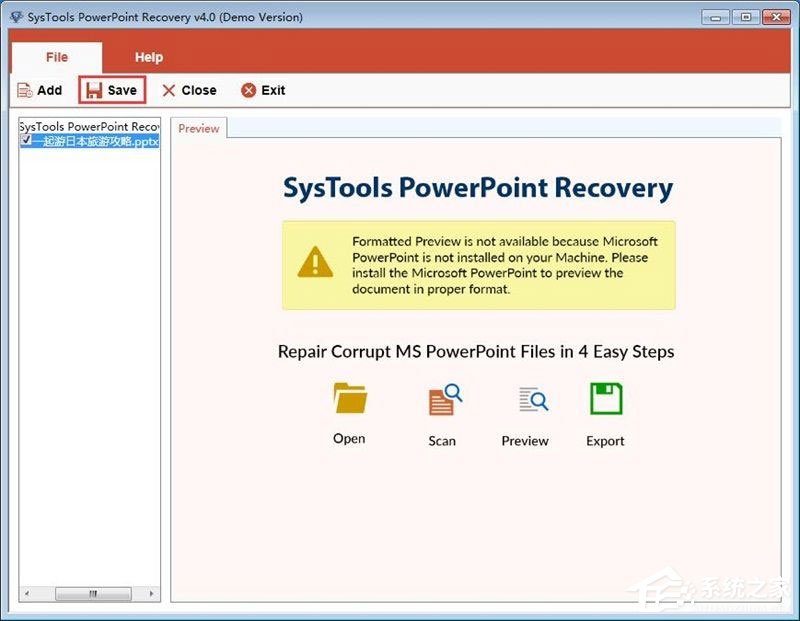Image resolution: width=800 pixels, height=621 pixels.
Task: Click the left arrow of the horizontal scrollbar
Action: 25,595
